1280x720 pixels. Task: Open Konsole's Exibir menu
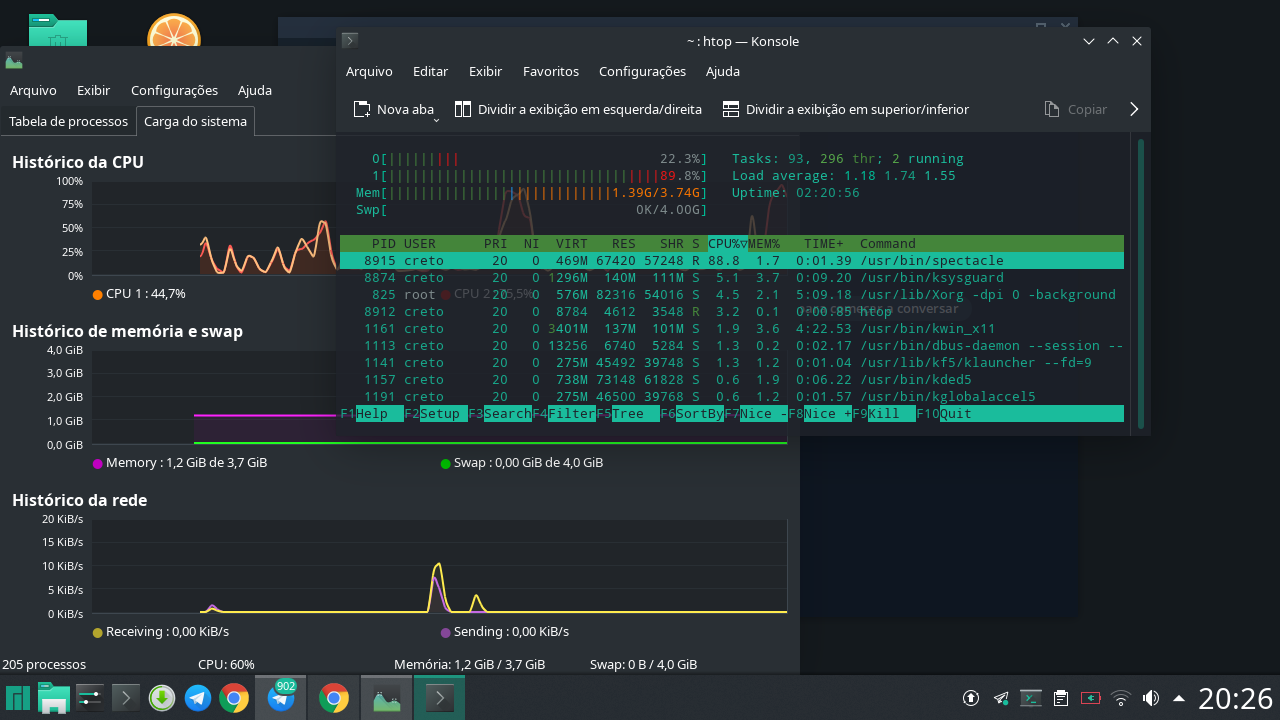(x=485, y=72)
